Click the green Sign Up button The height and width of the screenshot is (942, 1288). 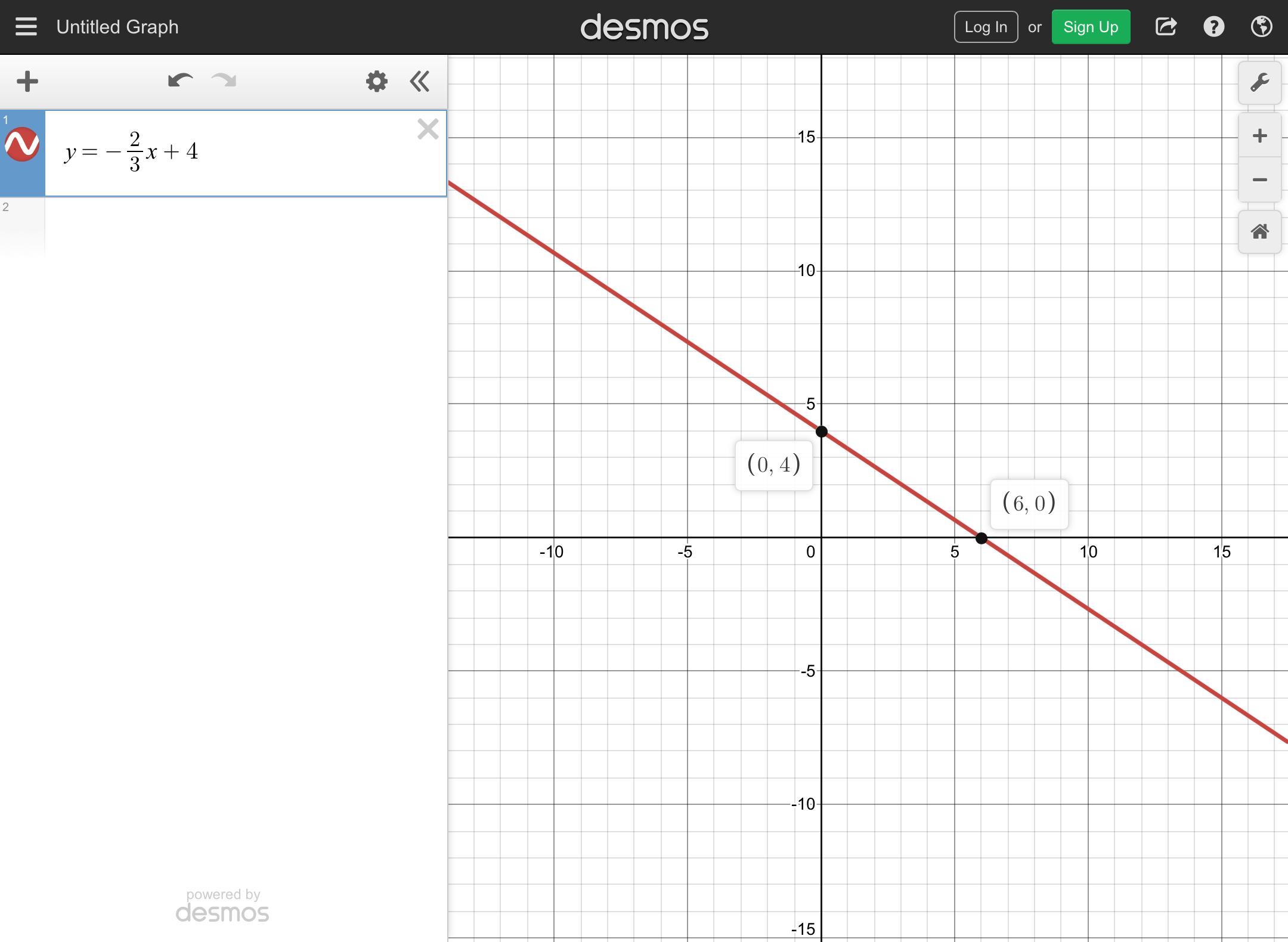pos(1091,27)
